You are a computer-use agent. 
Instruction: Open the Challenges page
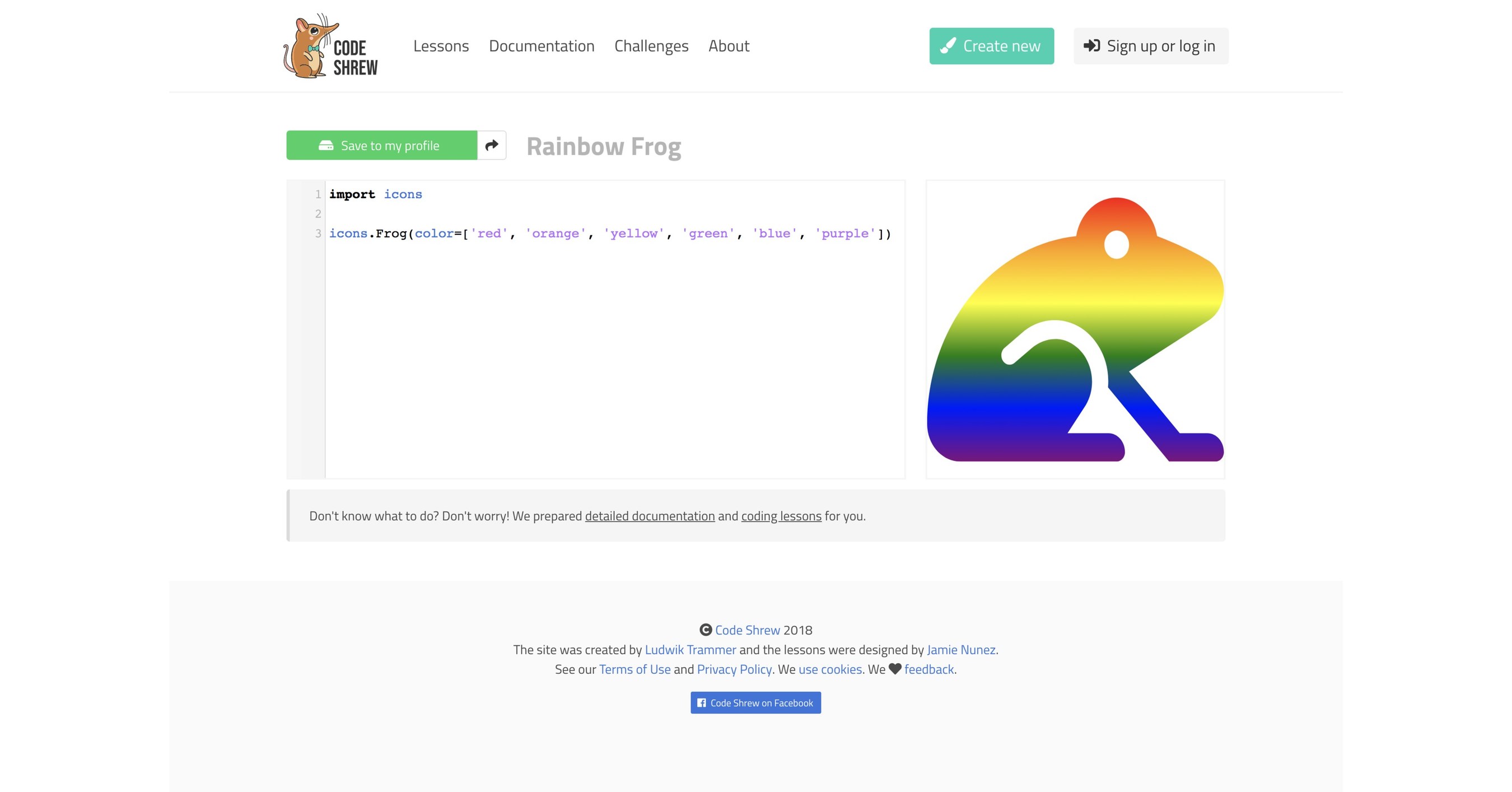pos(651,46)
